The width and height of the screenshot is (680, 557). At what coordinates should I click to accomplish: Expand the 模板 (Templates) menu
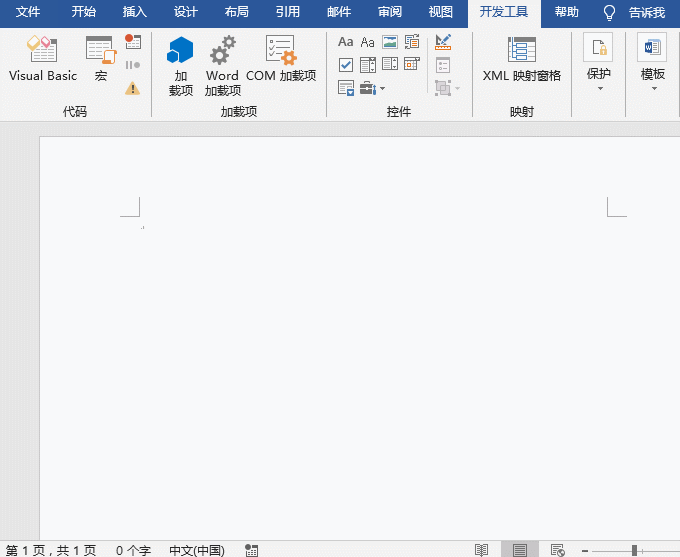click(652, 63)
